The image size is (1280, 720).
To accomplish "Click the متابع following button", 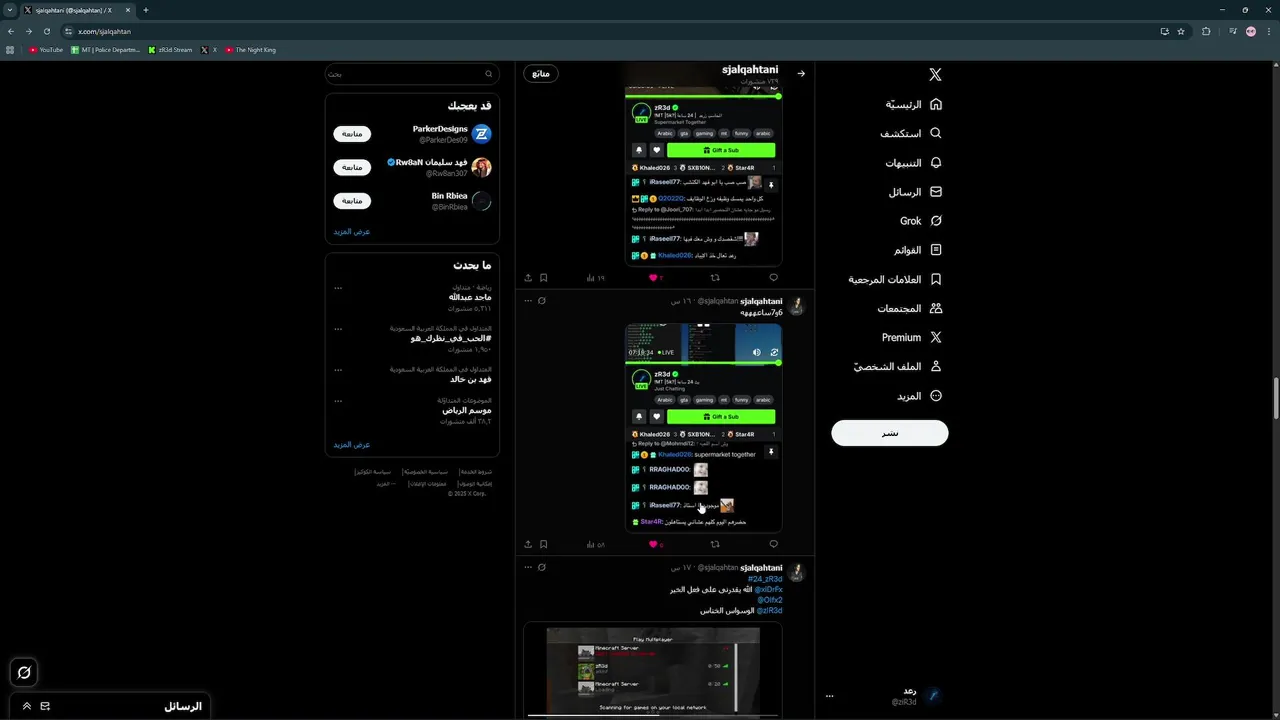I will pos(541,73).
